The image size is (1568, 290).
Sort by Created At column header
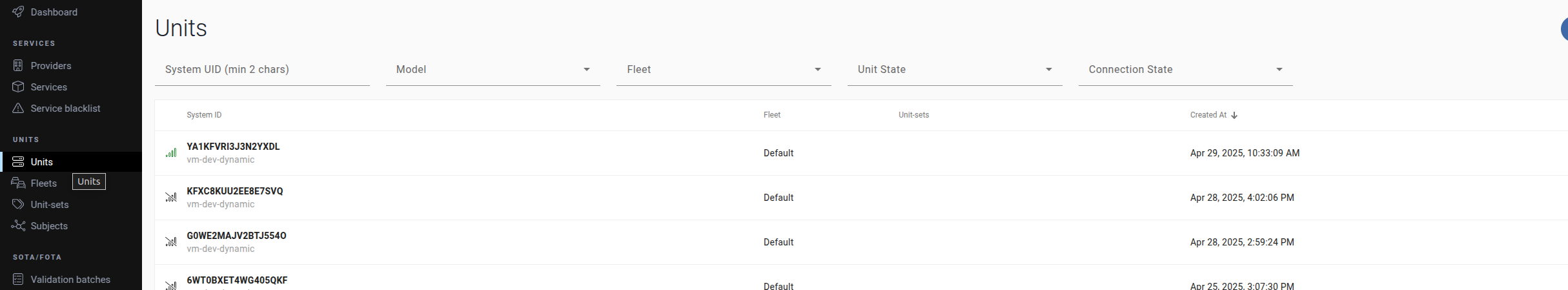pos(1208,115)
